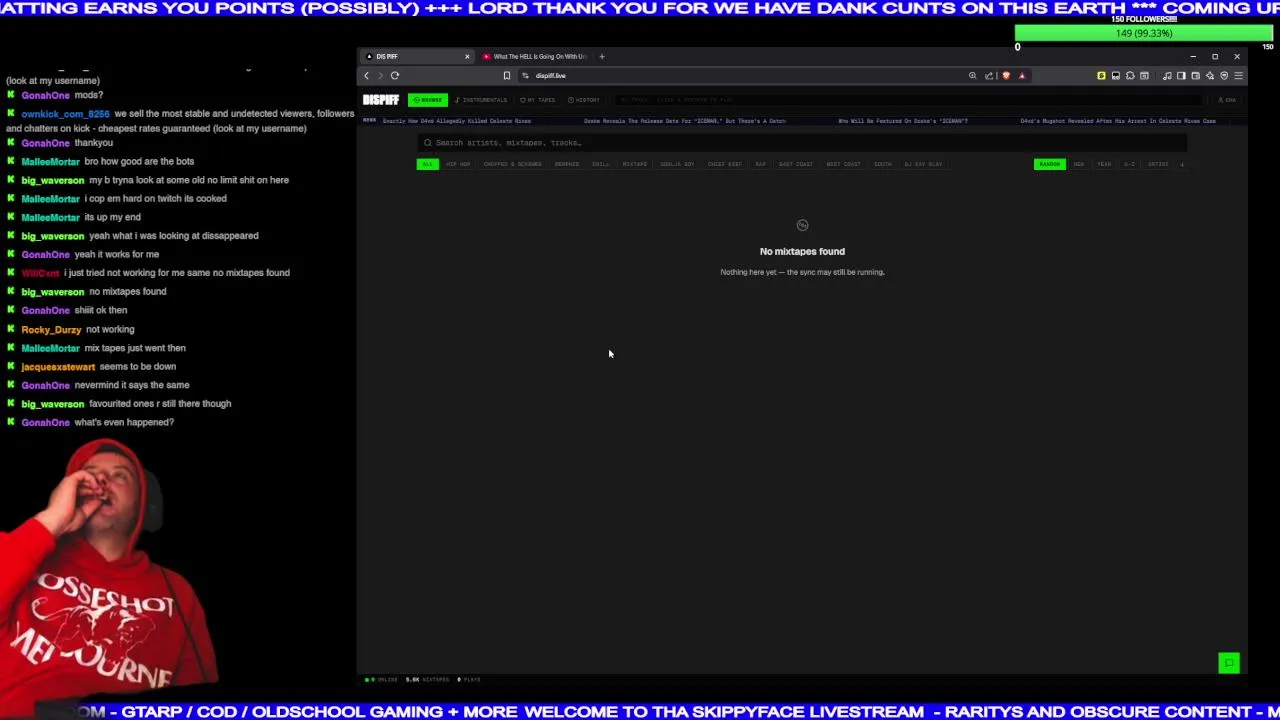This screenshot has width=1280, height=720.
Task: Click the zoom magnifier icon in address bar
Action: pyautogui.click(x=972, y=76)
